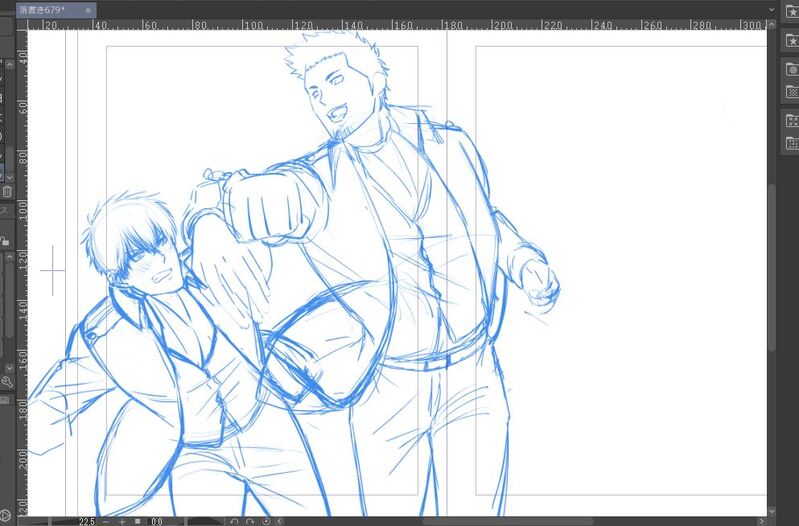Zoom in with the plus button

pyautogui.click(x=122, y=521)
